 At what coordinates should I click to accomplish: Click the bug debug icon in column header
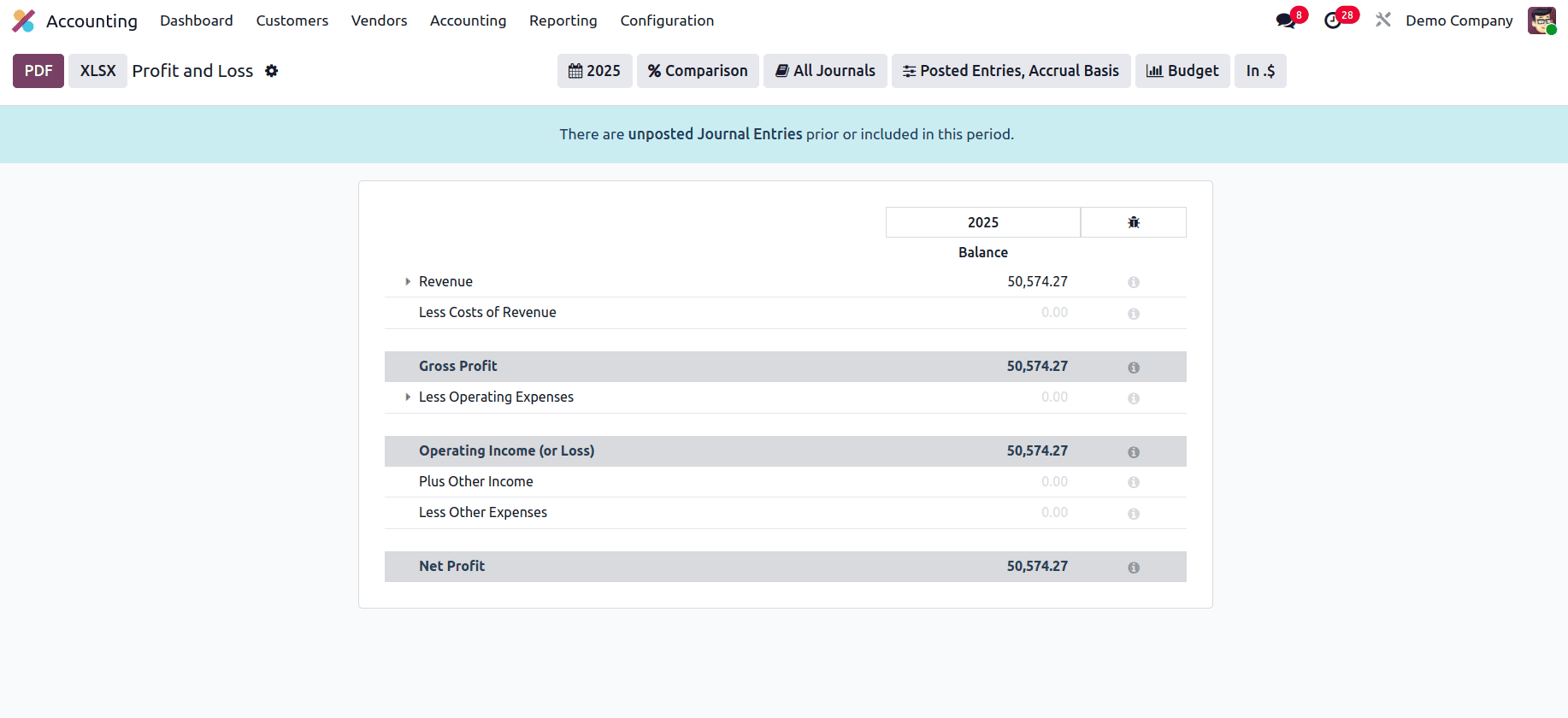1134,222
